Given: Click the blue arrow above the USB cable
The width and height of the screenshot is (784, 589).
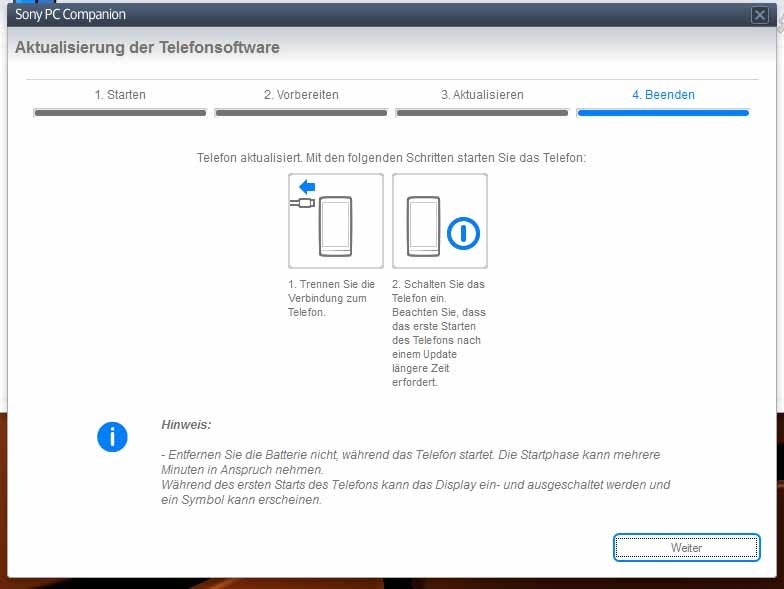Looking at the screenshot, I should 307,187.
